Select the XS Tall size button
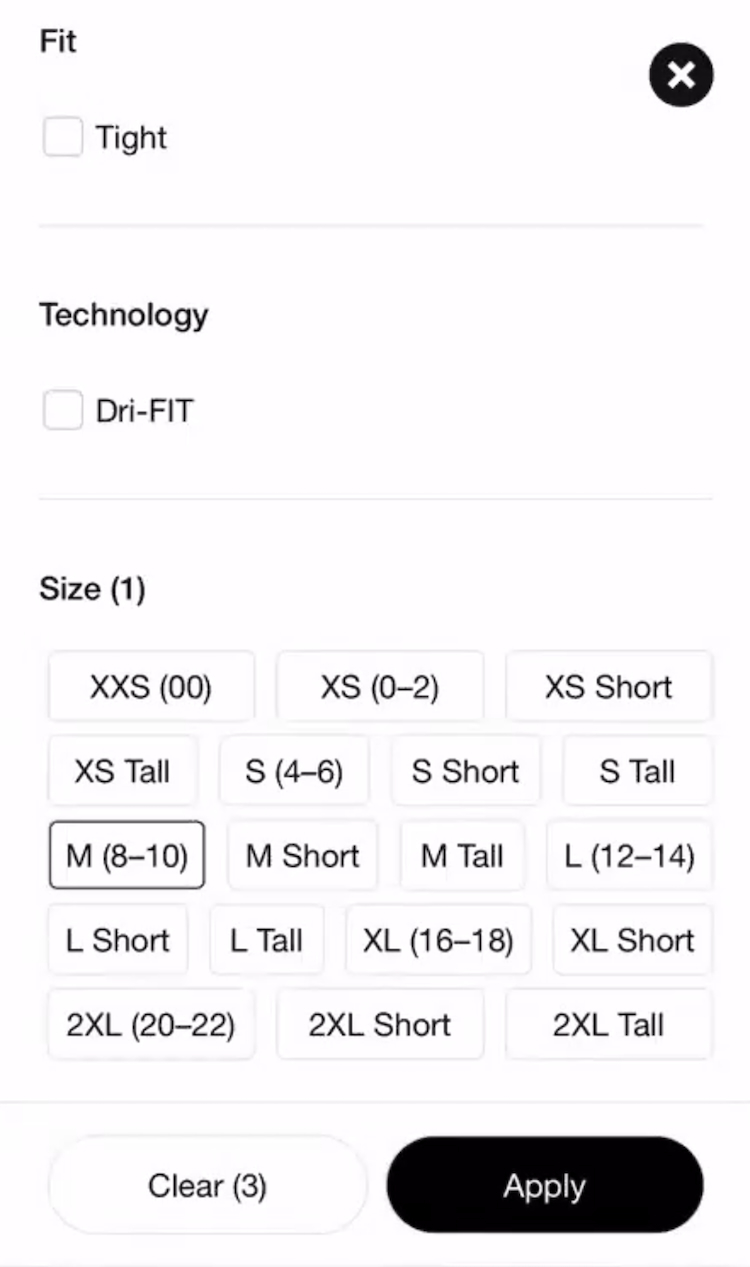The width and height of the screenshot is (750, 1267). click(122, 771)
